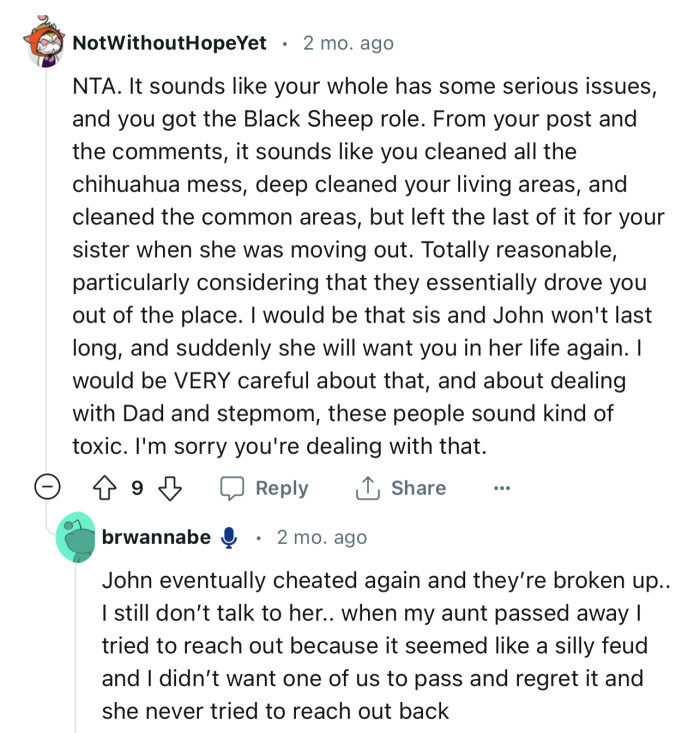Open brwannabe's user profile link

(x=156, y=538)
